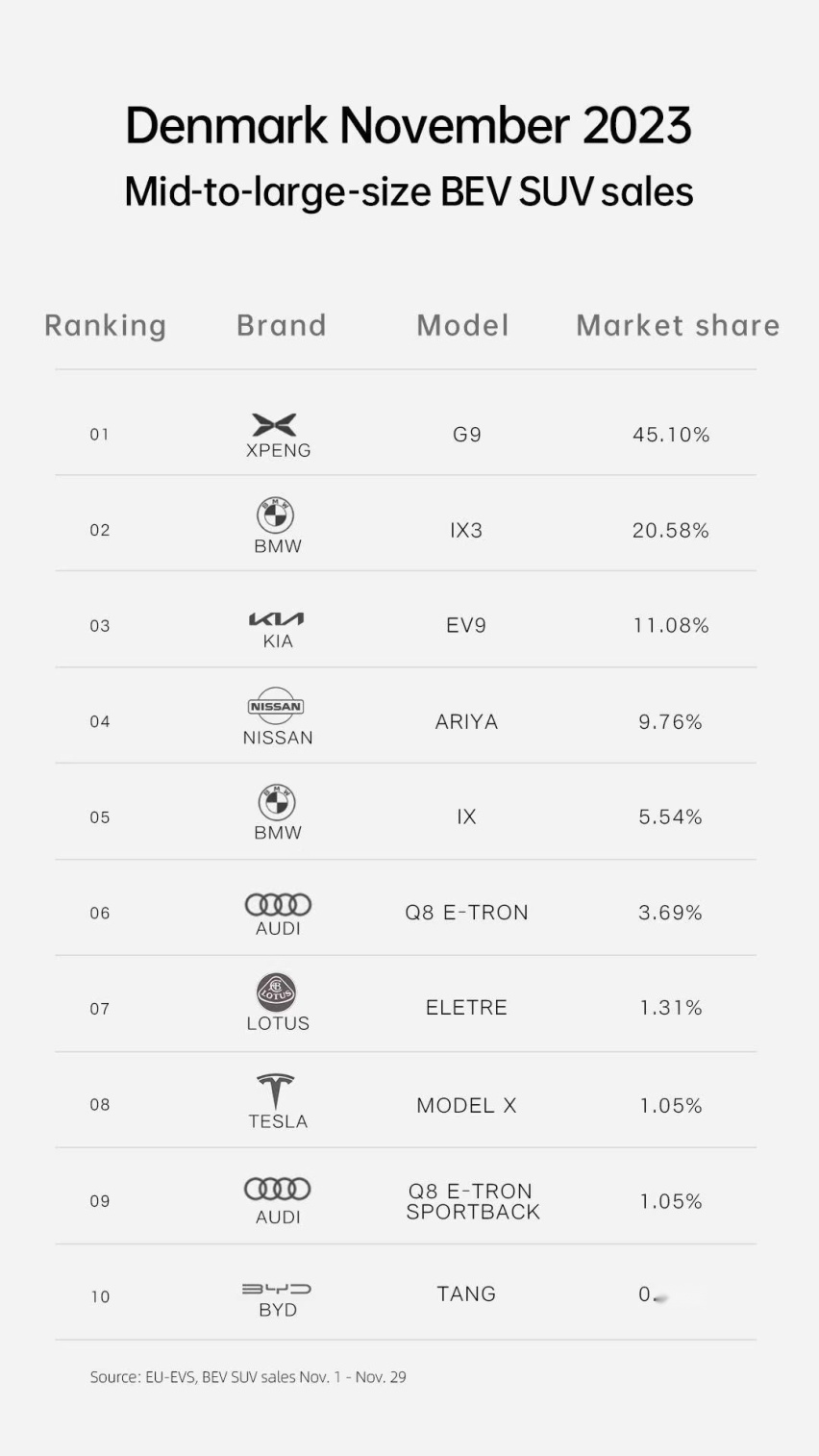Screen dimensions: 819x1456
Task: Click the BMW logo beside IX
Action: [276, 803]
